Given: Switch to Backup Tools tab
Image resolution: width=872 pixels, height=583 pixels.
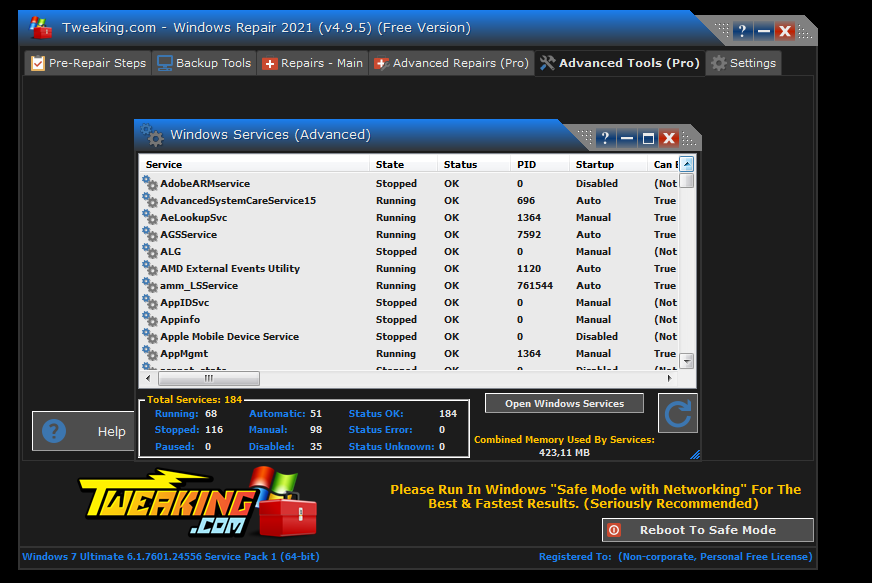Looking at the screenshot, I should coord(204,63).
